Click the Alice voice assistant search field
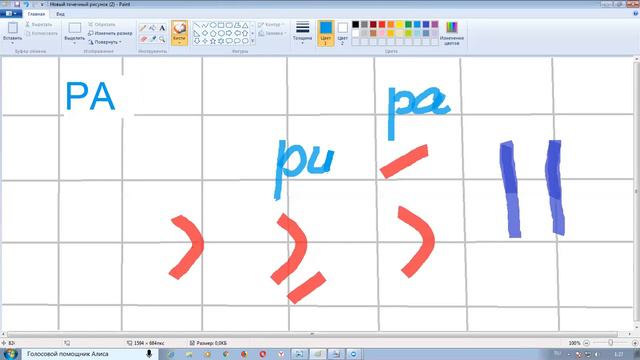Viewport: 640px width, 360px height. [90, 354]
